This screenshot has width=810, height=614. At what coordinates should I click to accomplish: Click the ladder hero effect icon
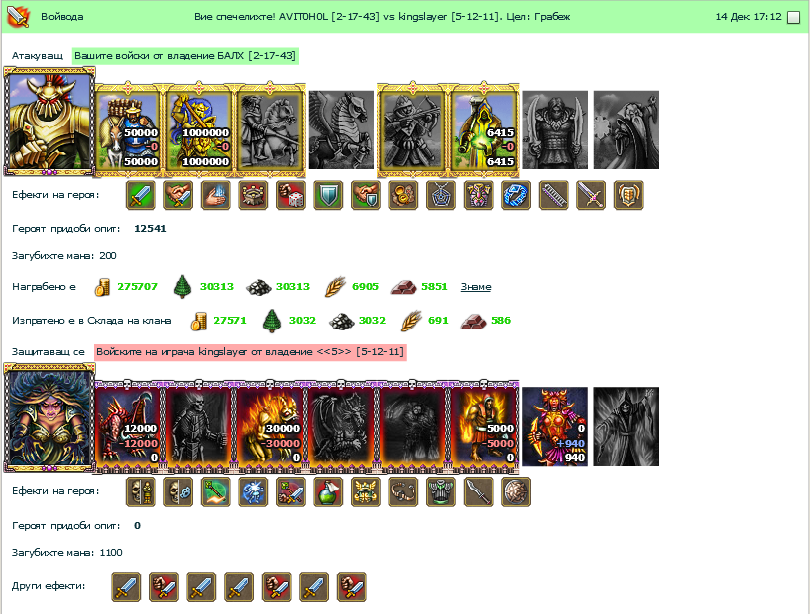pos(554,195)
